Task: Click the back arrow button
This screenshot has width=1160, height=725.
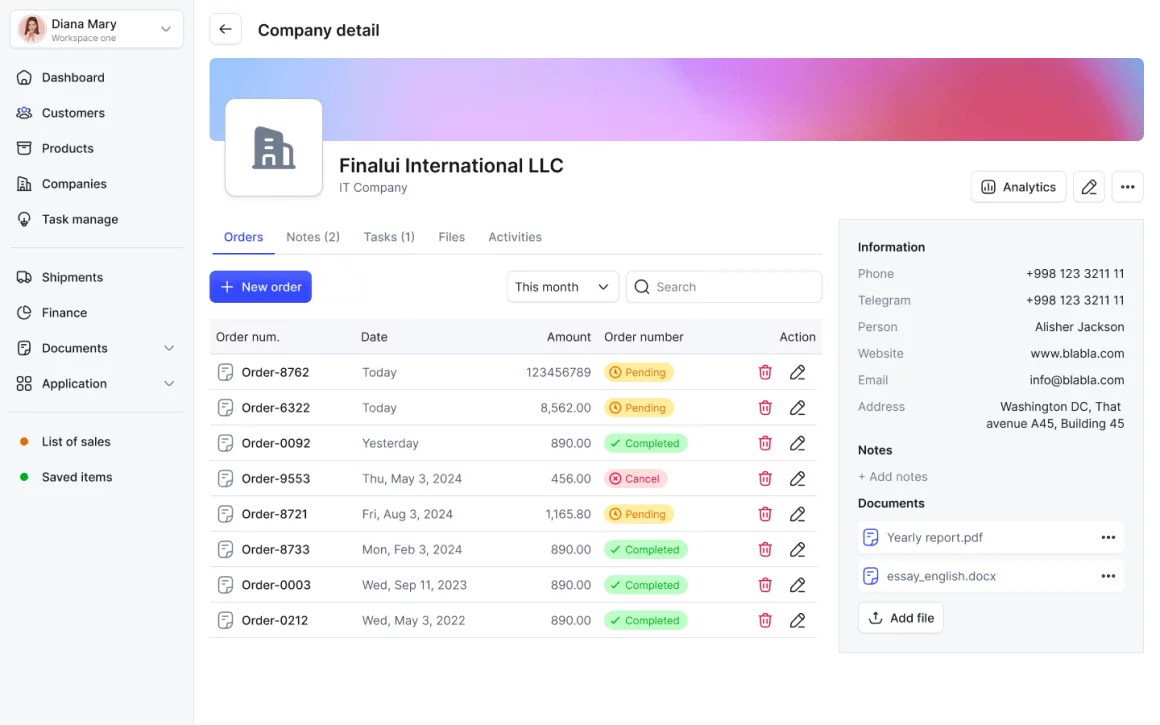Action: 225,30
